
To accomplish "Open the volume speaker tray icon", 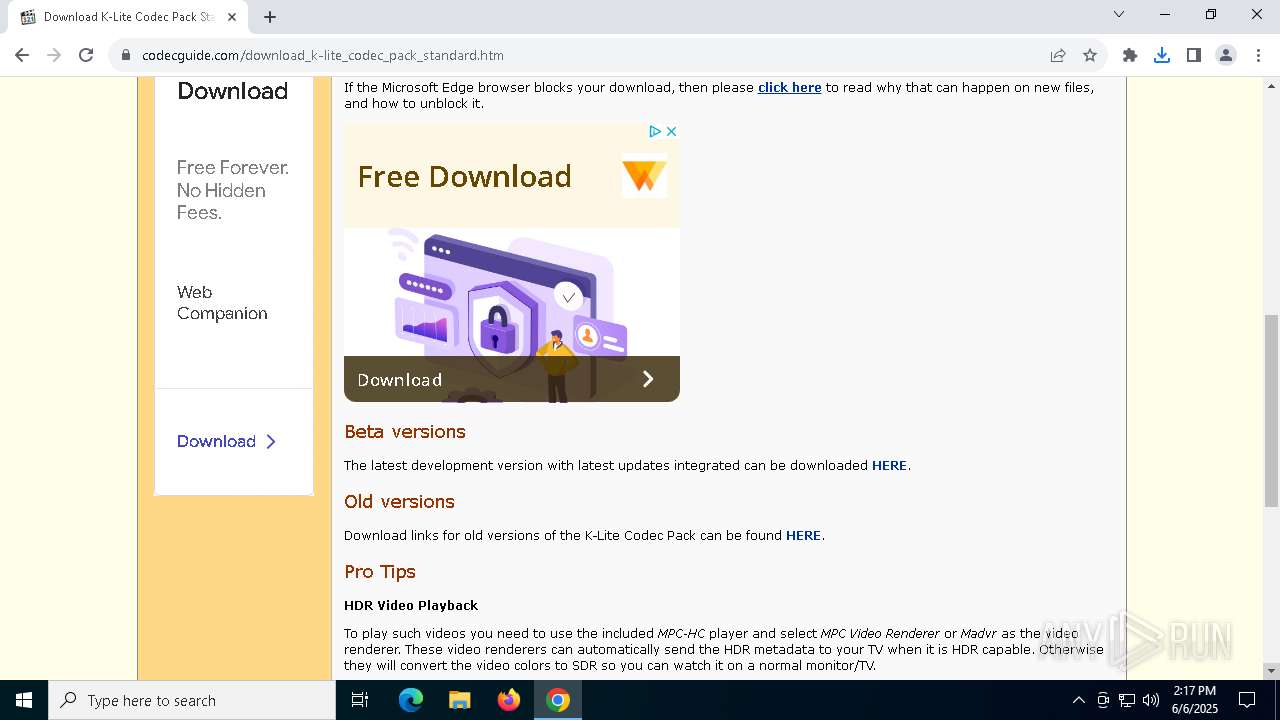I will point(1151,700).
